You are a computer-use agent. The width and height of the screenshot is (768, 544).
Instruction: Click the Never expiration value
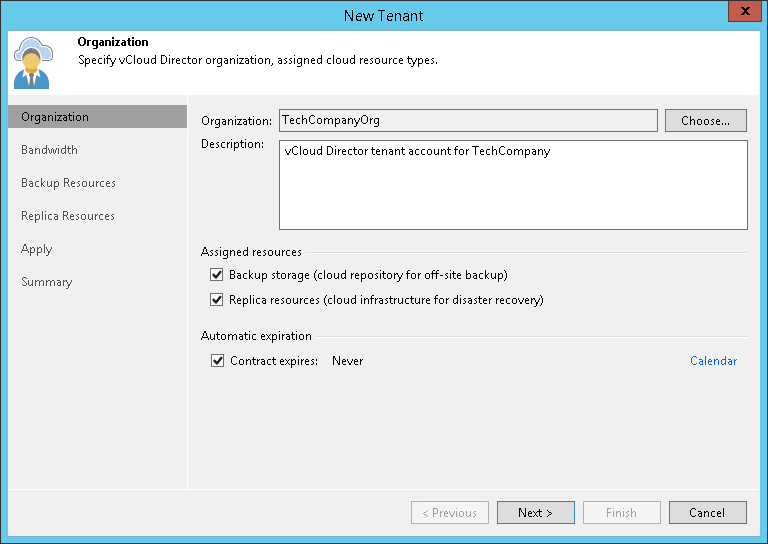pyautogui.click(x=348, y=361)
